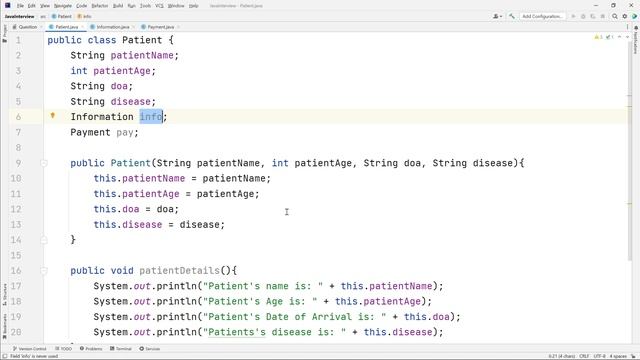Click the UTF-8 encoding selector
Image resolution: width=640 pixels, height=360 pixels.
coord(599,356)
